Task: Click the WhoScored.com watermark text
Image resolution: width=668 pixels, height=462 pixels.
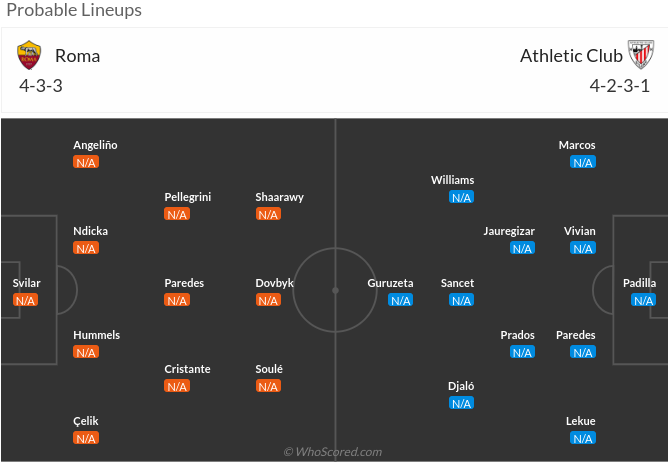Action: 333,452
